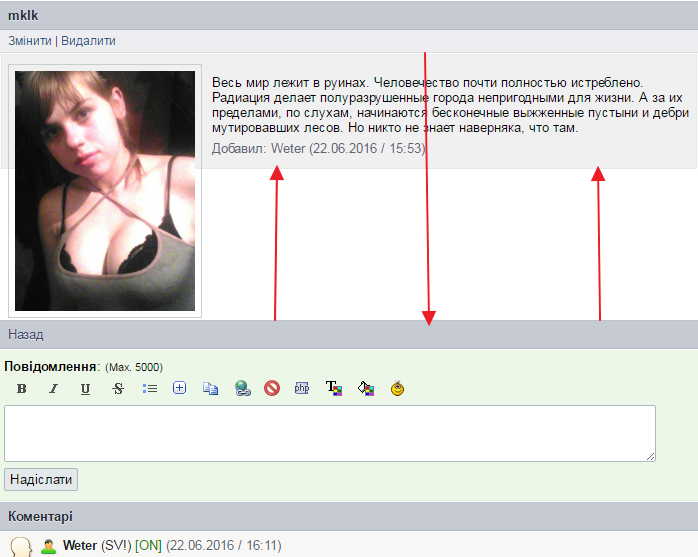This screenshot has width=698, height=557.
Task: Click the Видалити link
Action: click(x=88, y=41)
